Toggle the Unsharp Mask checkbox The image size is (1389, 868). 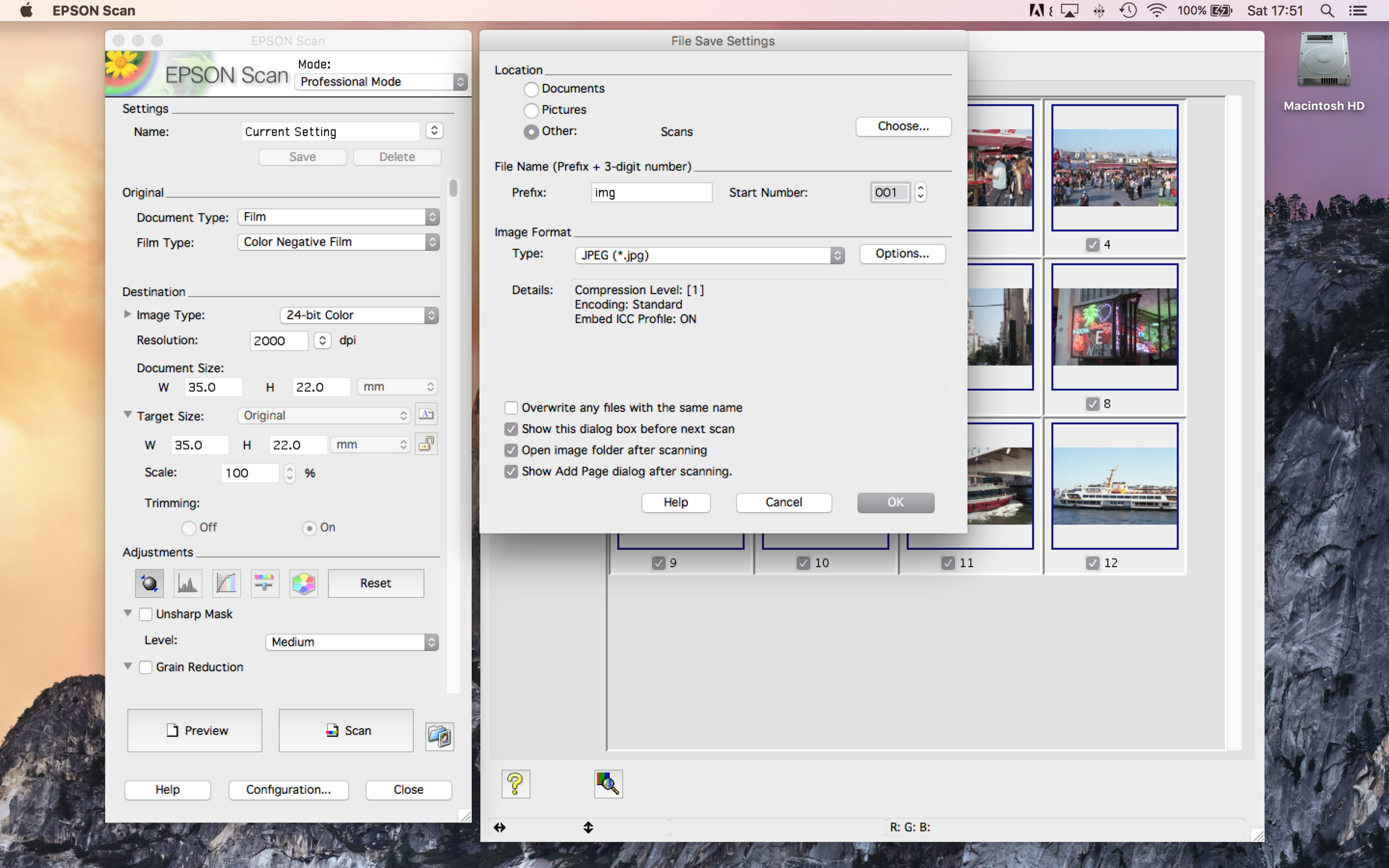146,614
